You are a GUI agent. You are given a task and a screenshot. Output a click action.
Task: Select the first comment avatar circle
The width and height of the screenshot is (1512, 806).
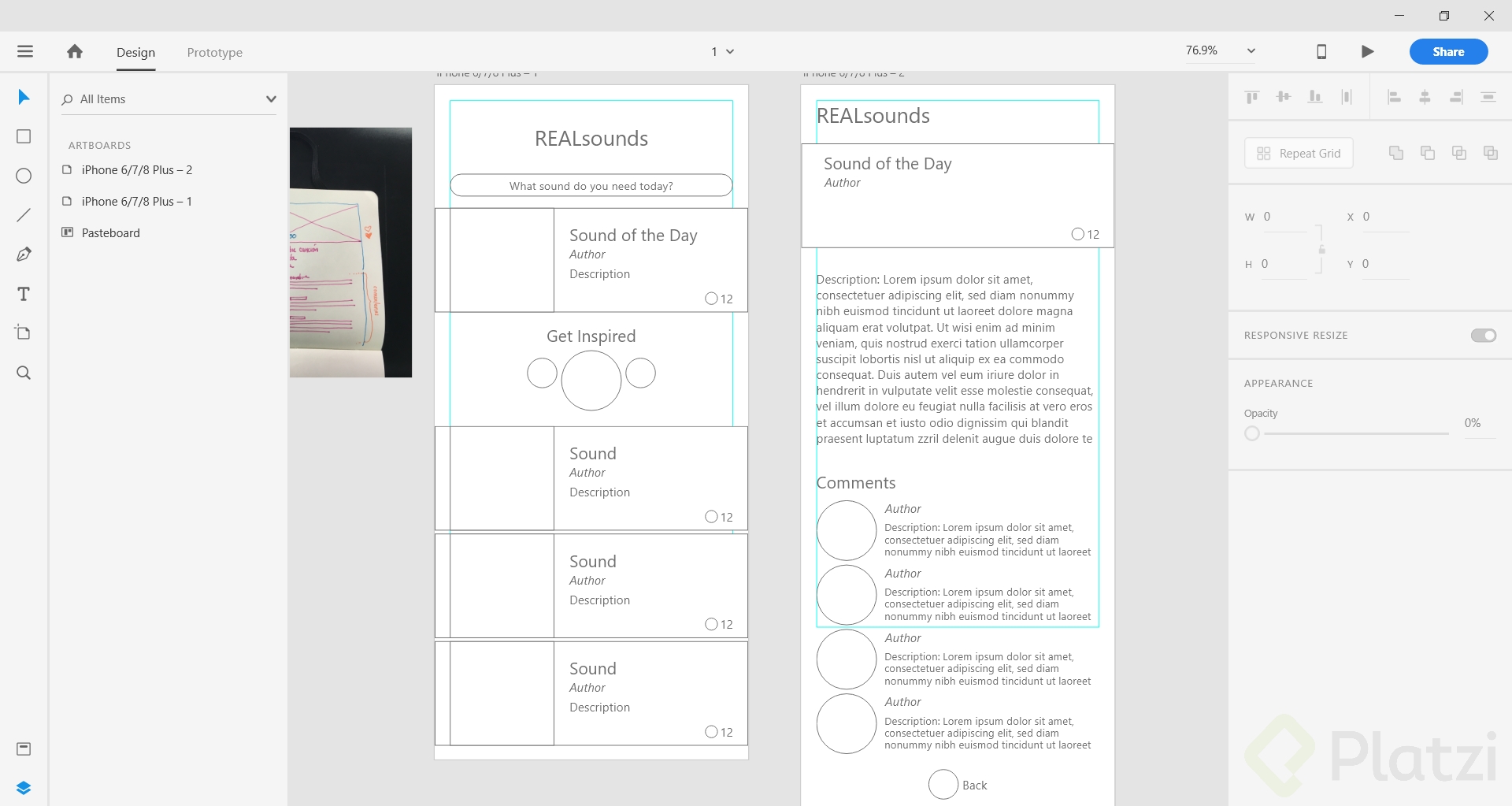point(847,531)
